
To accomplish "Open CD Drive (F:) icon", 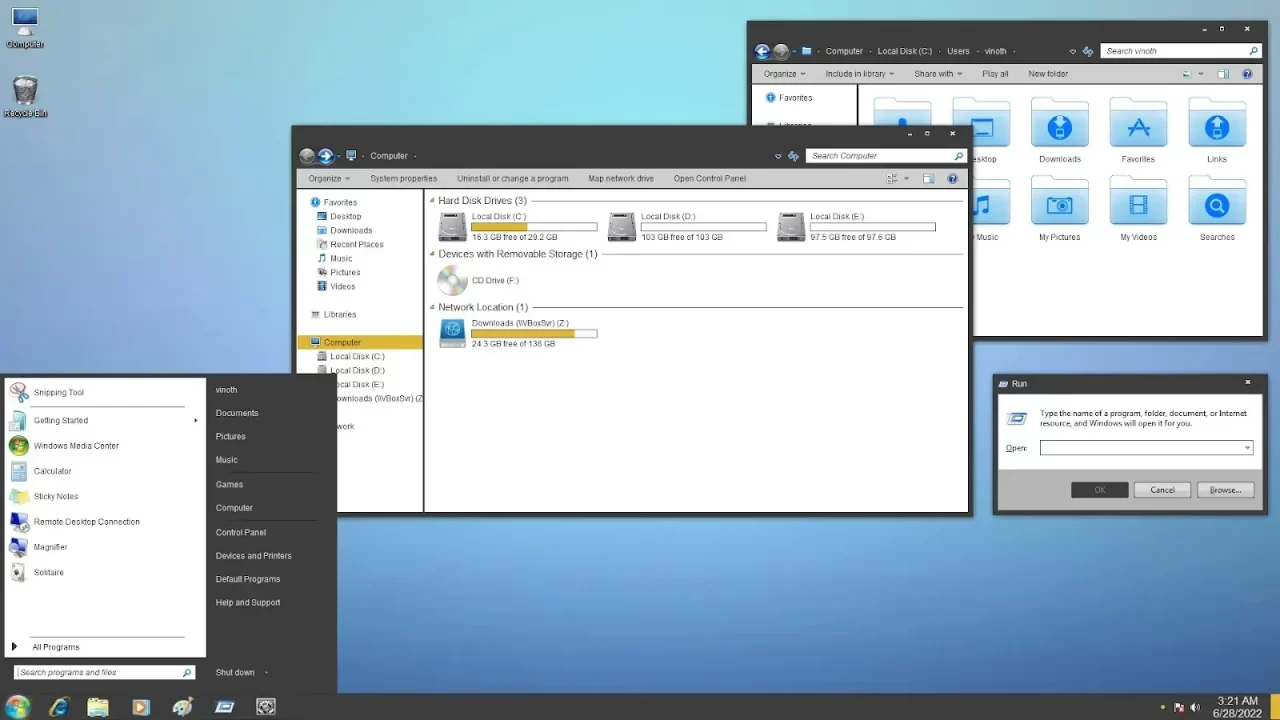I will point(452,280).
